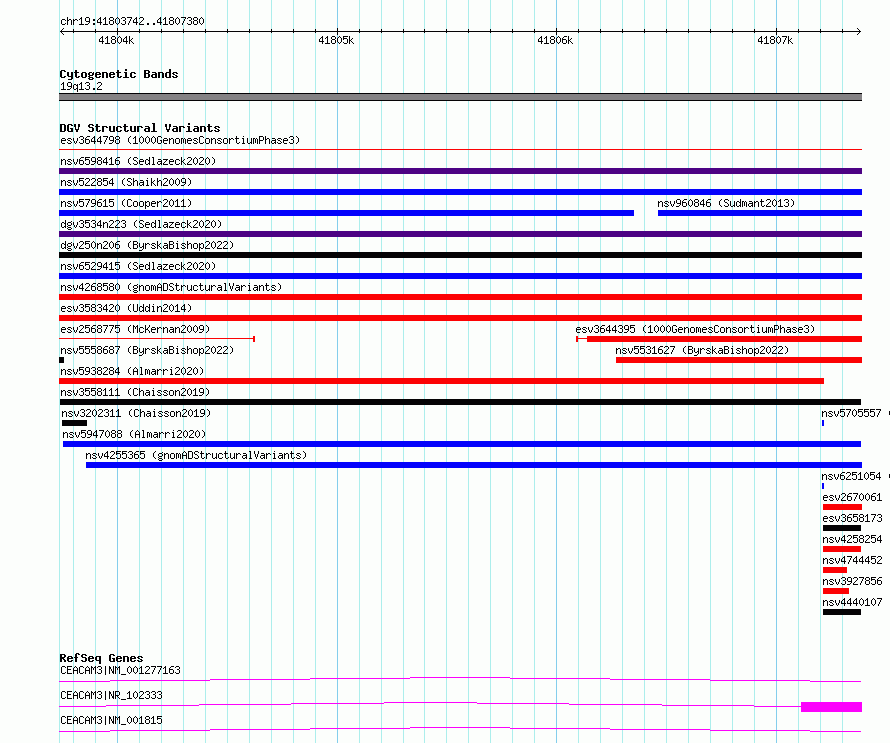This screenshot has width=890, height=743.
Task: Click the Cytogenetic Bands track title
Action: 119,74
